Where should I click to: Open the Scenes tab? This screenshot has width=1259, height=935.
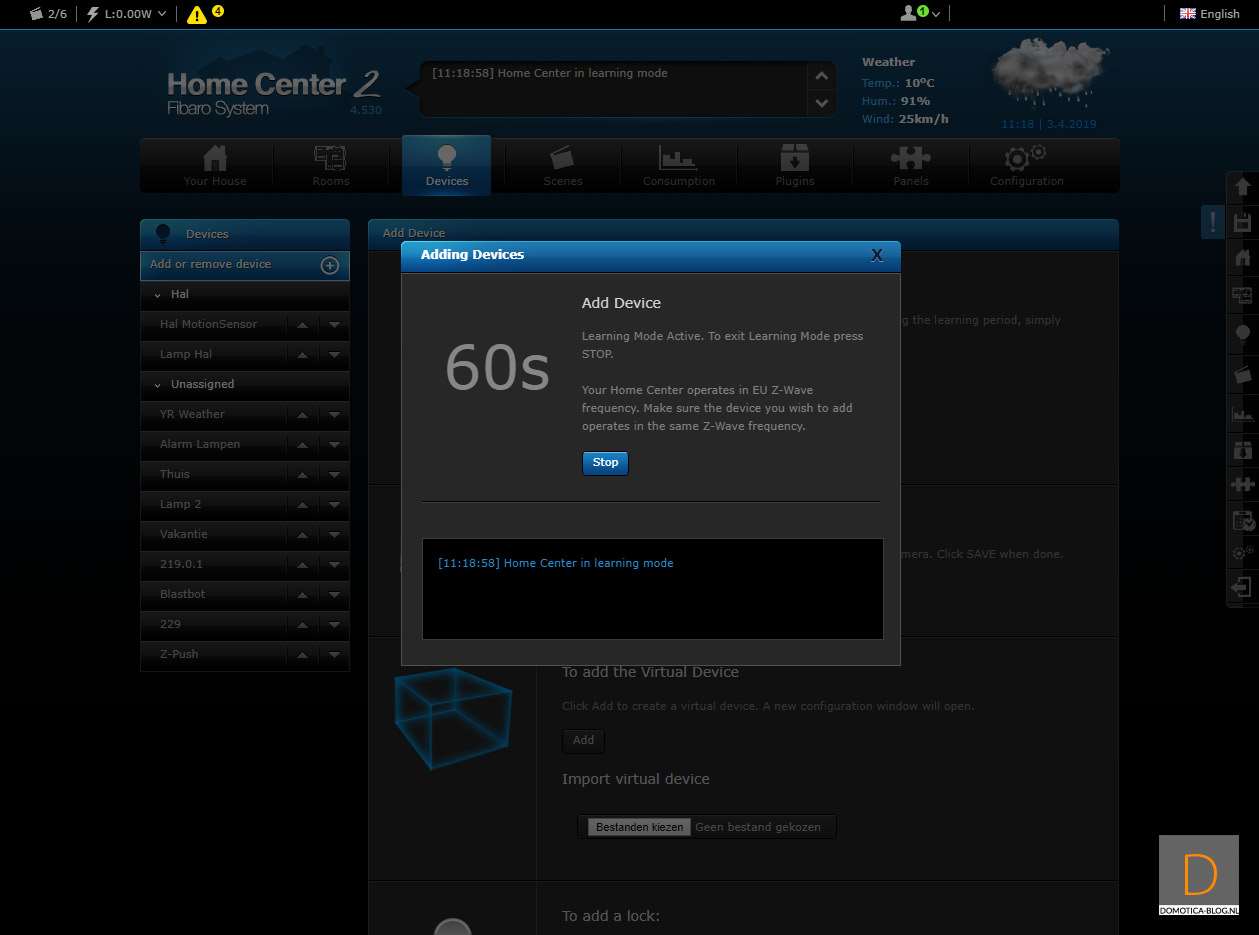point(563,166)
